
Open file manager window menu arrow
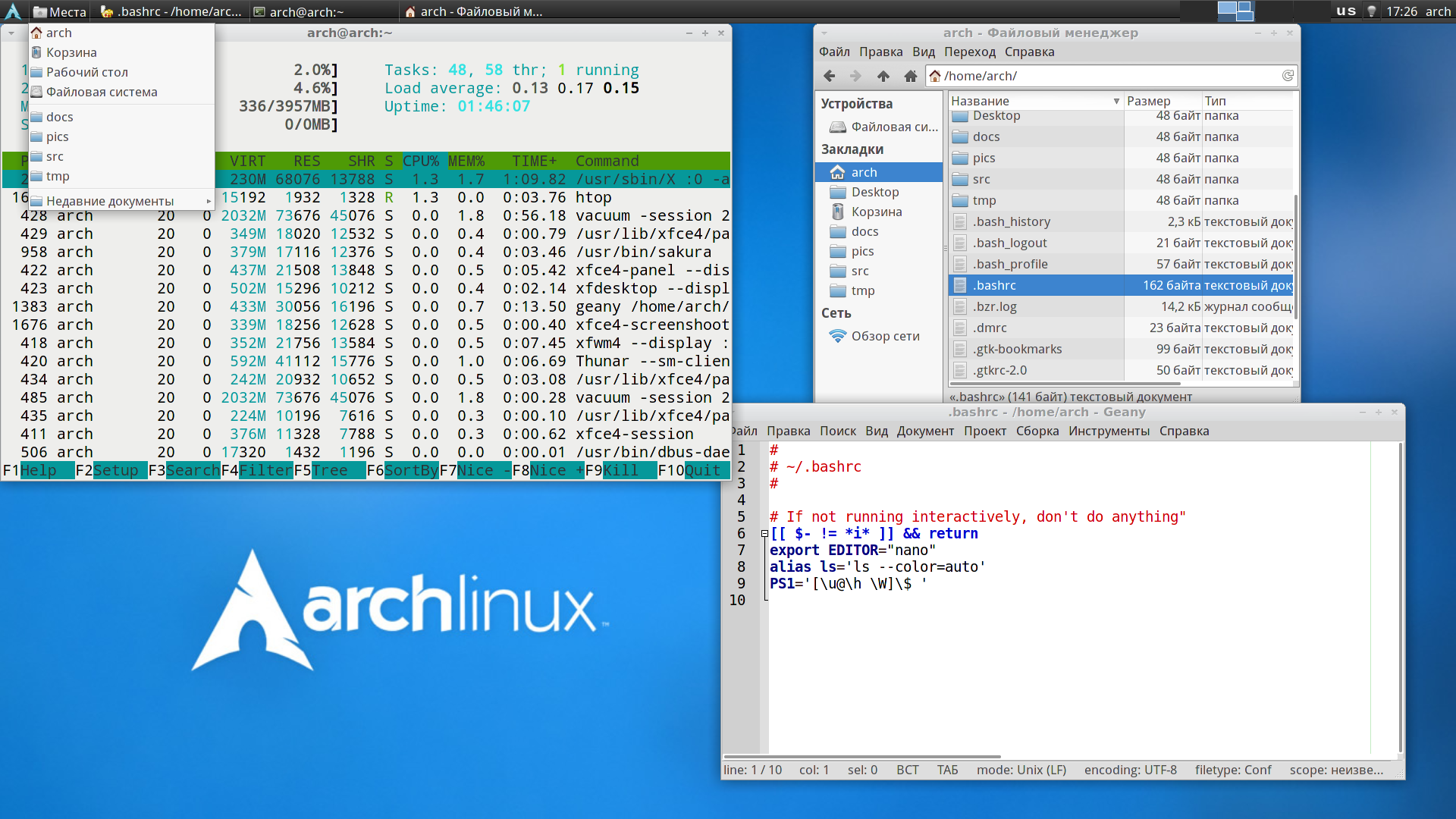[824, 33]
